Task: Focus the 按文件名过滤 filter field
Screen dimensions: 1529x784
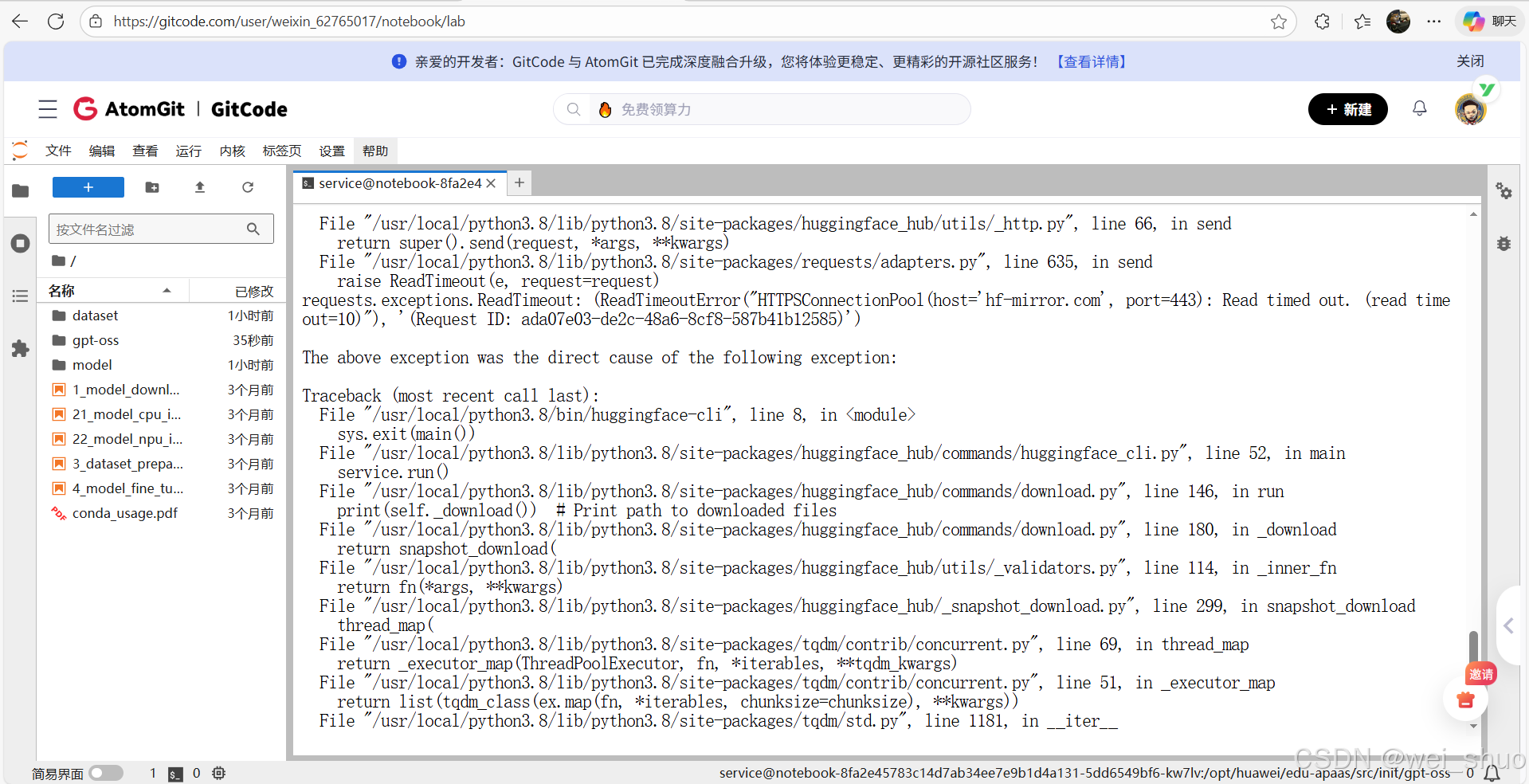Action: click(161, 229)
